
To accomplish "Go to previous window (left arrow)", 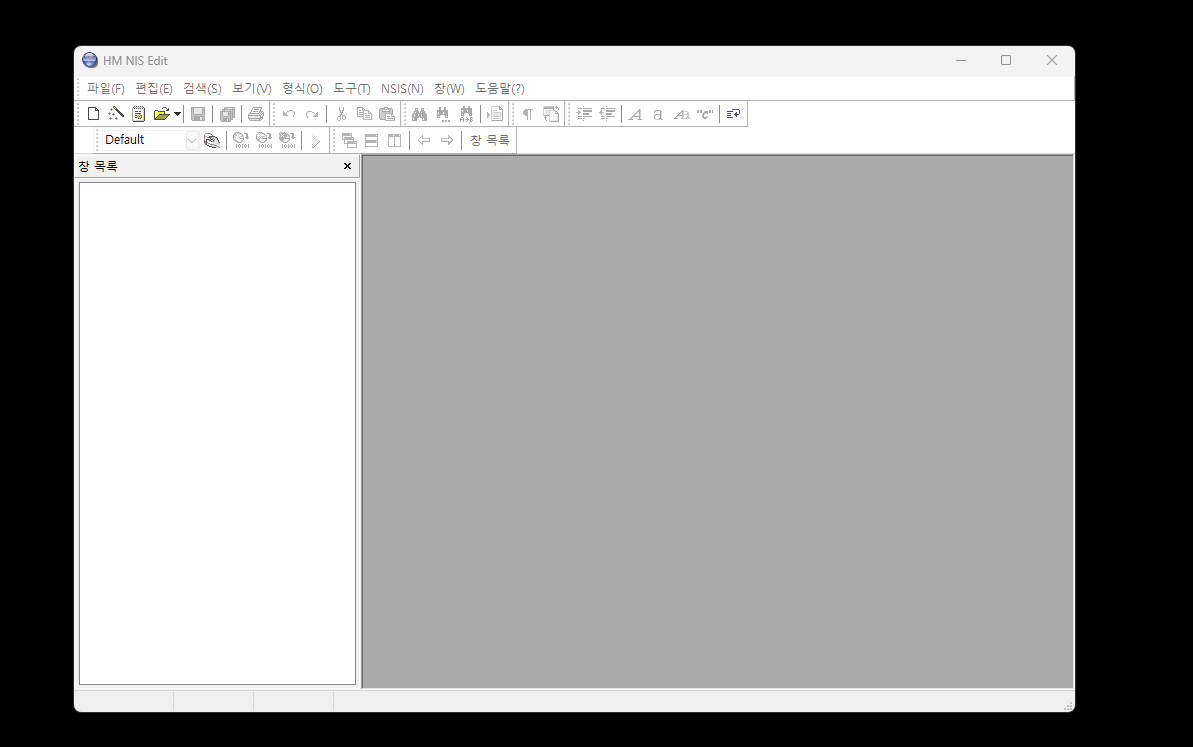I will tap(424, 140).
